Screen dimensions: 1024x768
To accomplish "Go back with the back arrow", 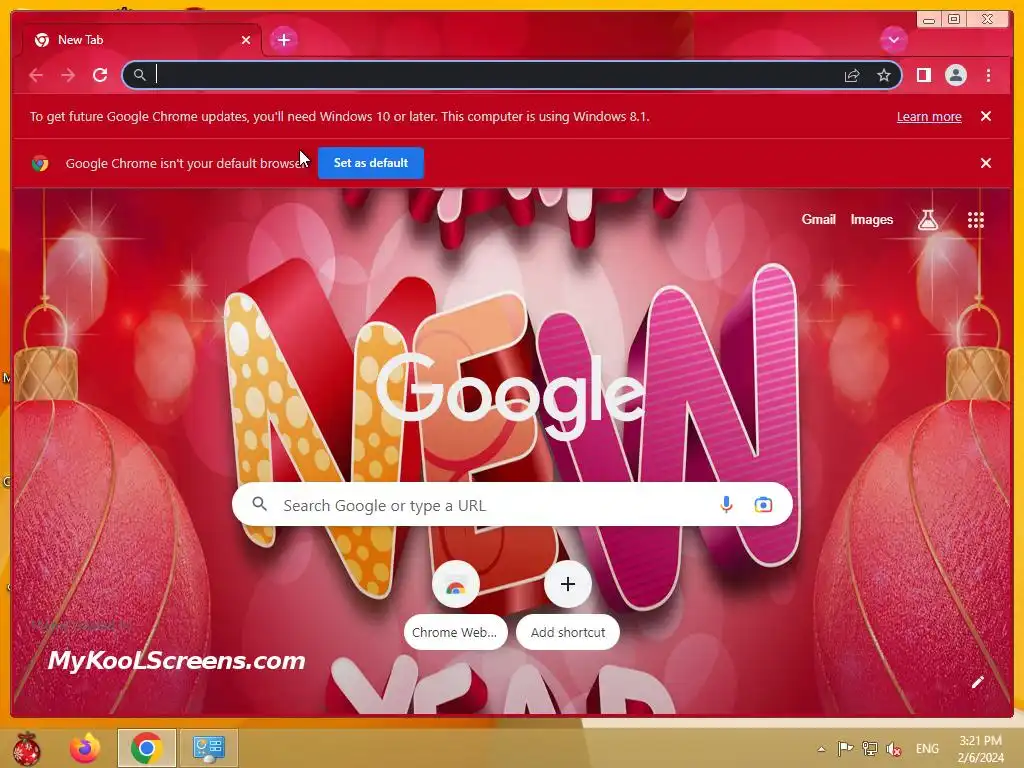I will point(36,76).
